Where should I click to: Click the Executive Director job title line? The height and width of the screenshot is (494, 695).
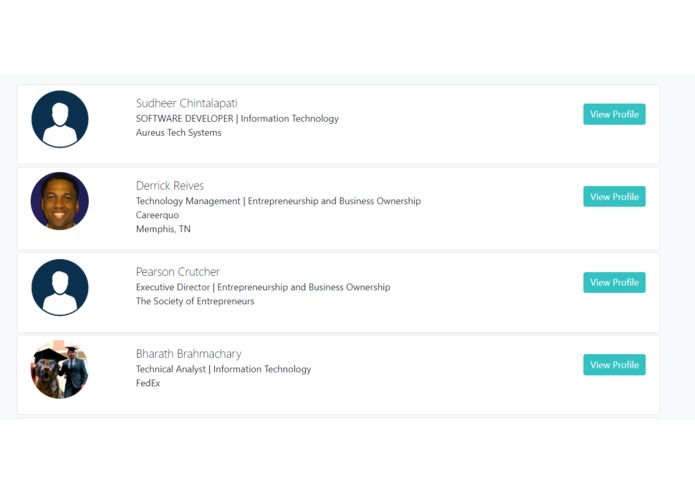point(263,287)
